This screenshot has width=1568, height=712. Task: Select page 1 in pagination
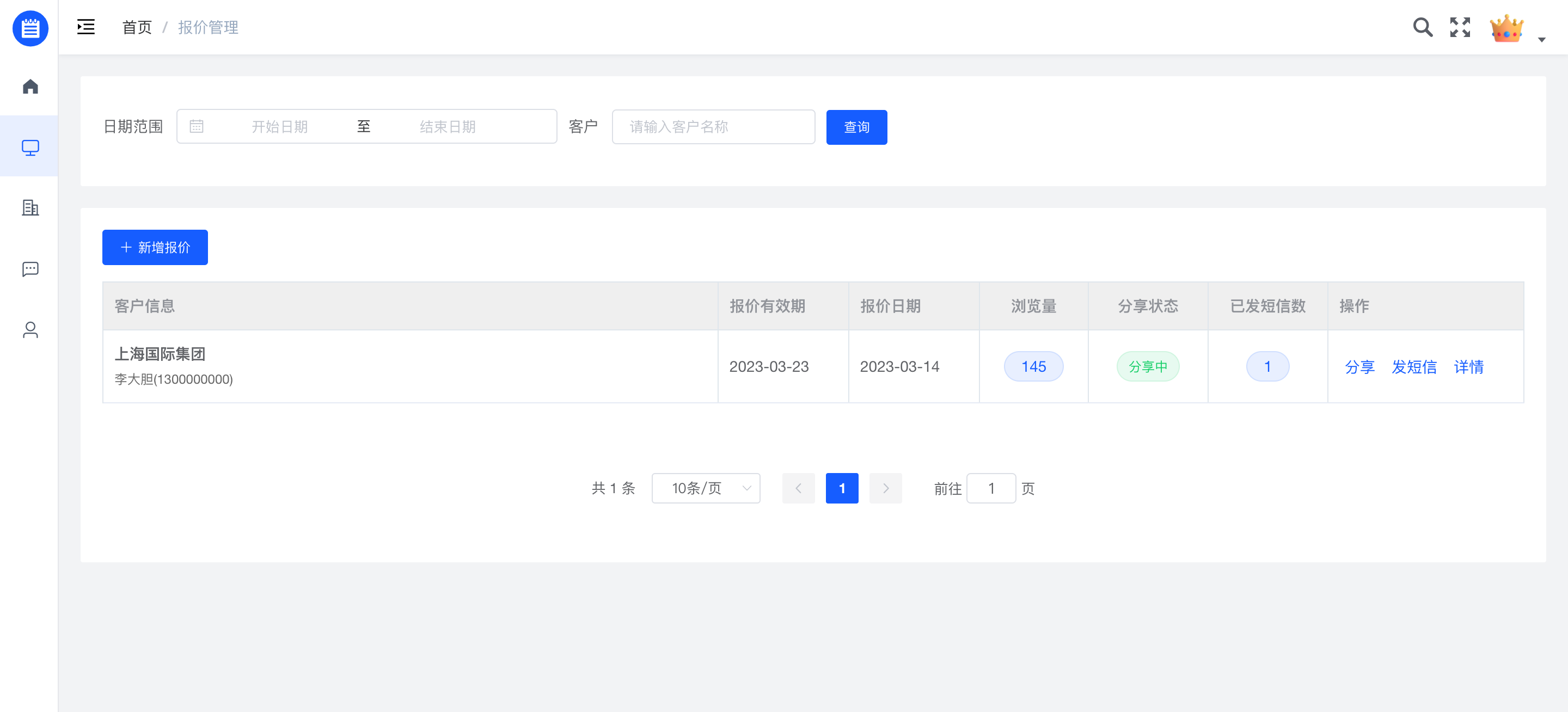pyautogui.click(x=842, y=488)
